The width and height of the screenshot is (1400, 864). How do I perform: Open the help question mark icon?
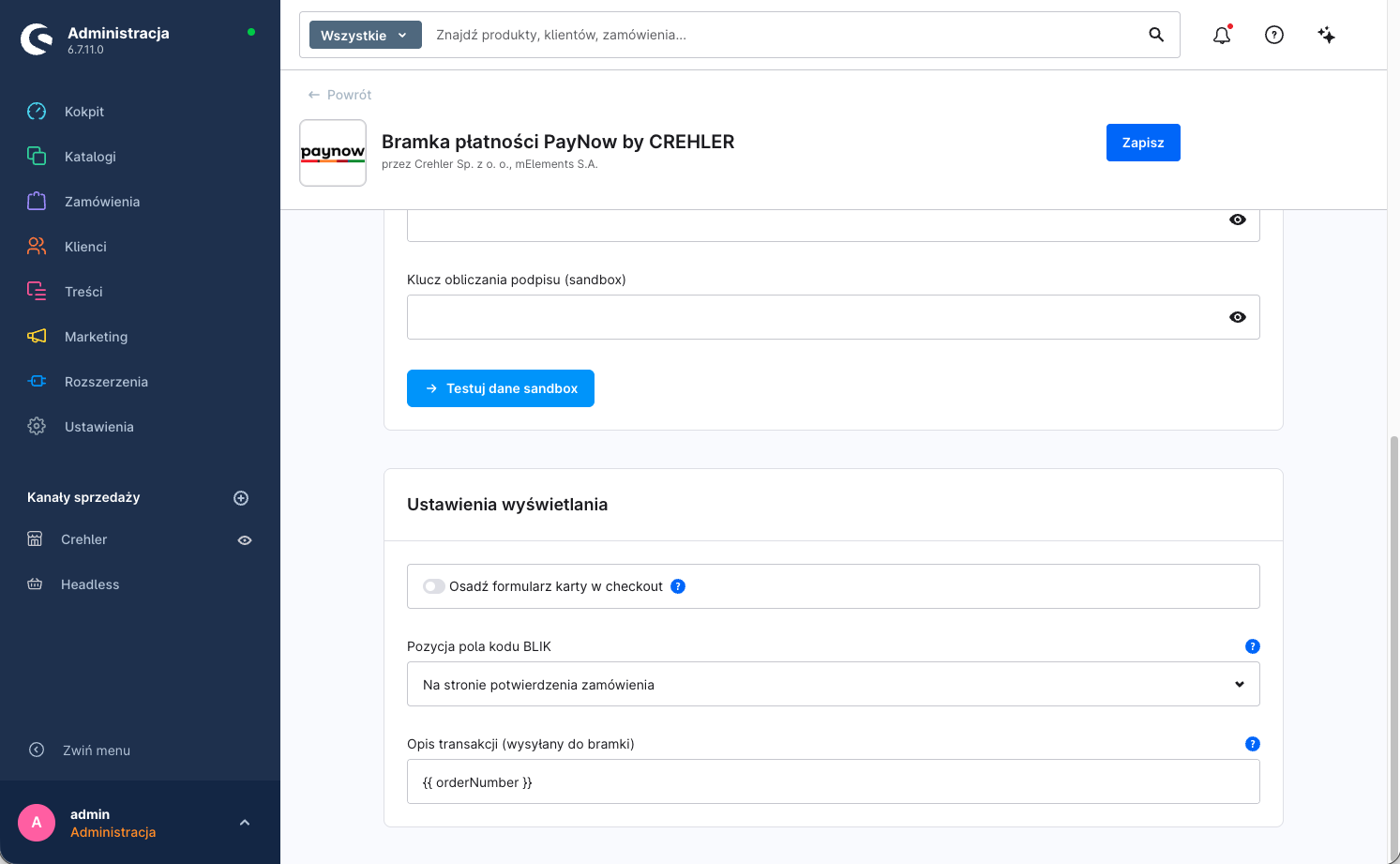click(x=1274, y=35)
